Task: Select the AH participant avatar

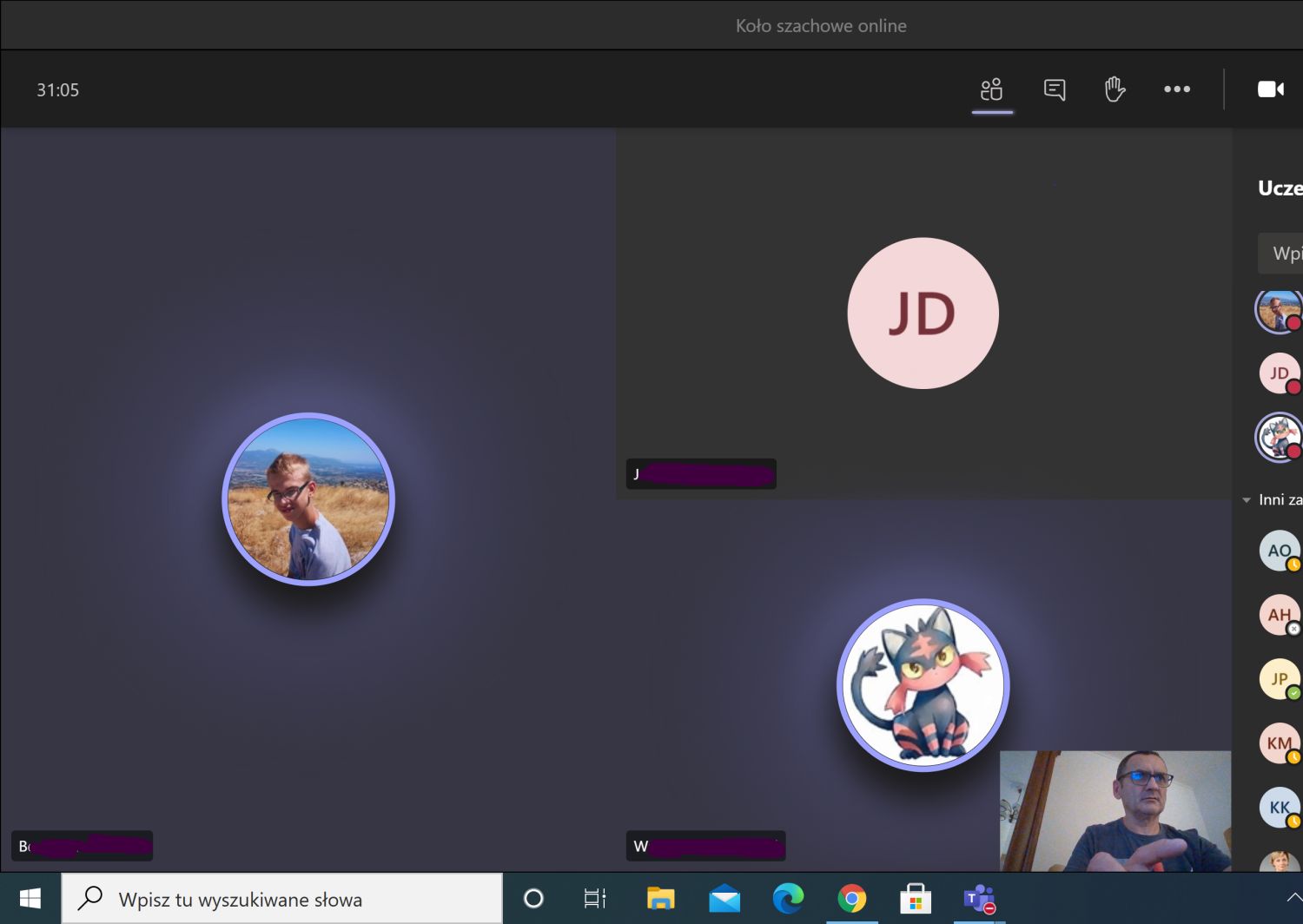Action: point(1279,615)
